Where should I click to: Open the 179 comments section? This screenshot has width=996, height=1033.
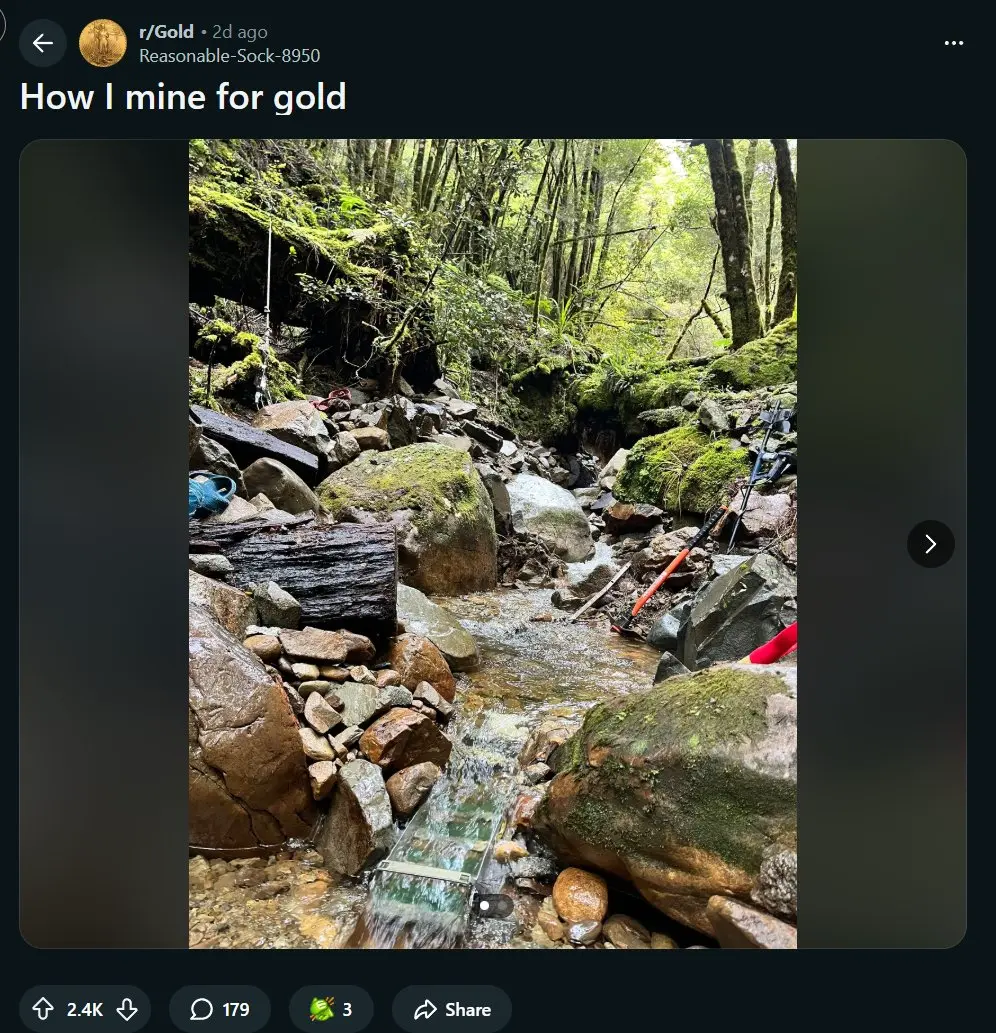(x=220, y=1009)
